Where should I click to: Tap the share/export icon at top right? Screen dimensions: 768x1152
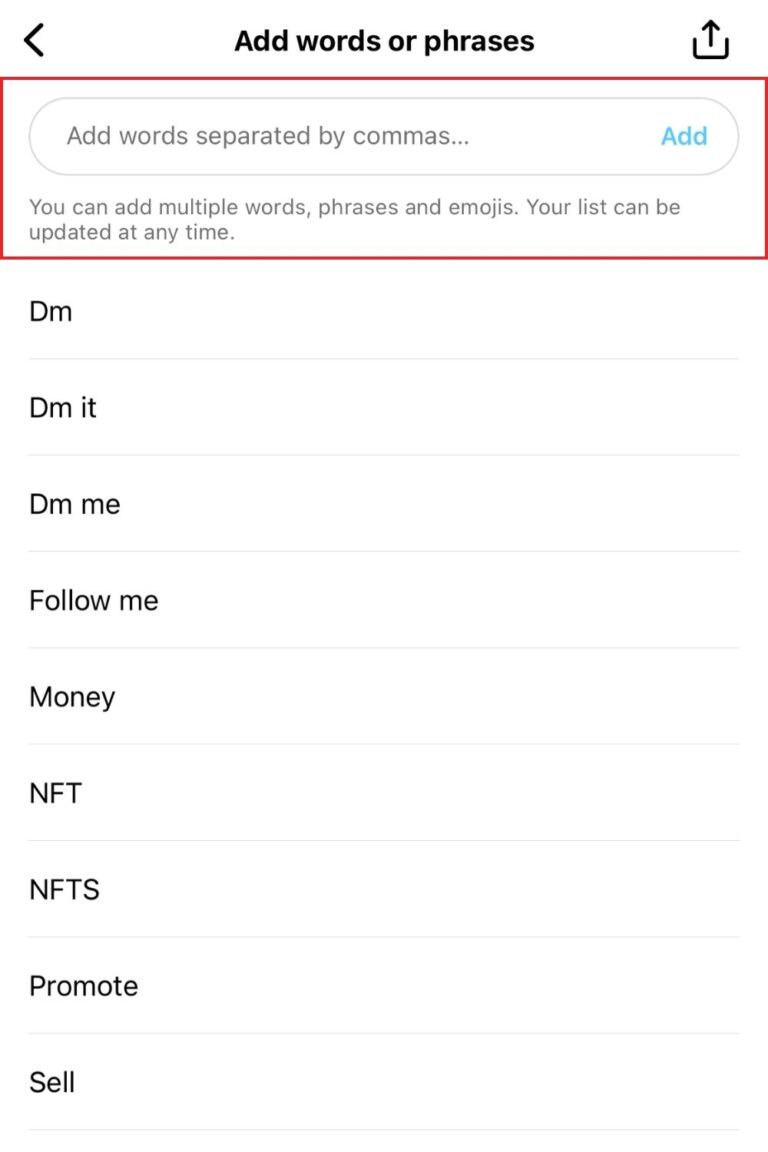pyautogui.click(x=710, y=40)
